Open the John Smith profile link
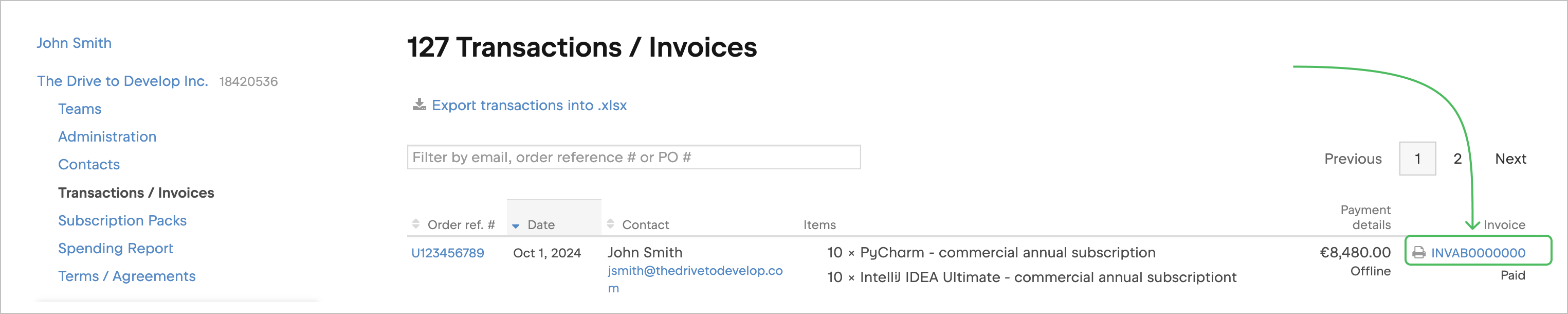Screen dimensions: 1568x314 (x=74, y=43)
